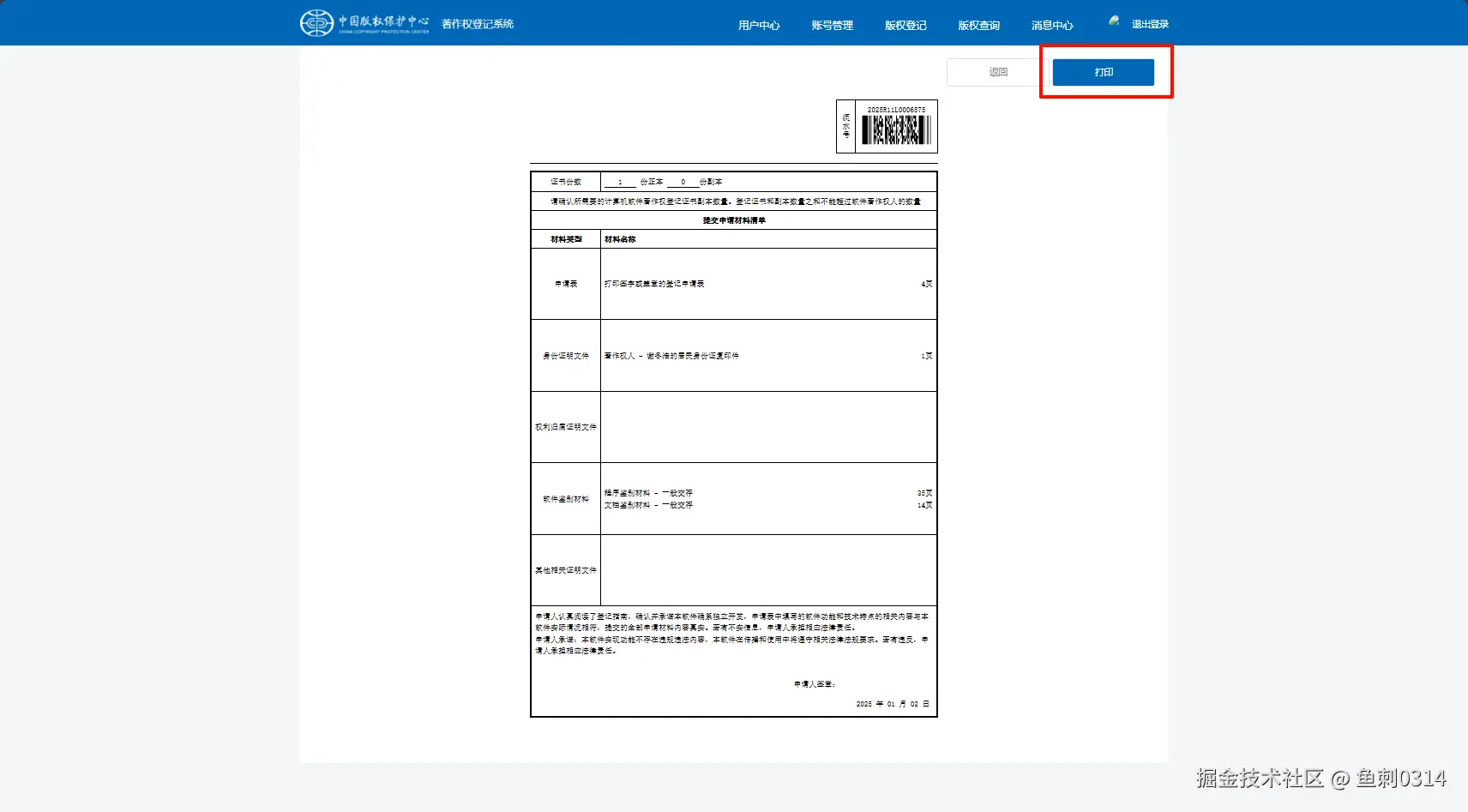This screenshot has width=1468, height=812.
Task: Click the 其他相关证明文件 row label
Action: (x=566, y=570)
